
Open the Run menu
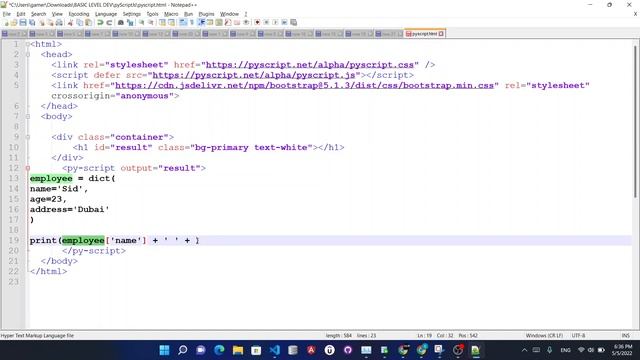coord(188,14)
